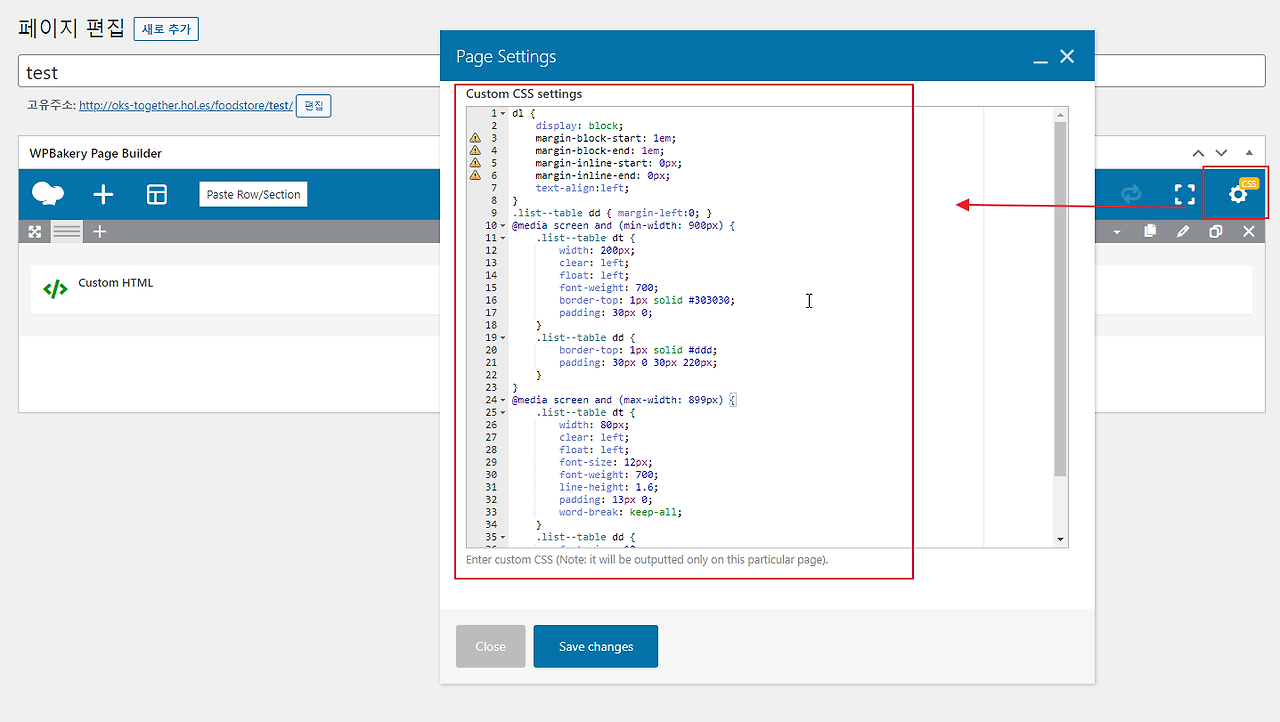The width and height of the screenshot is (1280, 722).
Task: Click the Save changes button
Action: tap(596, 646)
